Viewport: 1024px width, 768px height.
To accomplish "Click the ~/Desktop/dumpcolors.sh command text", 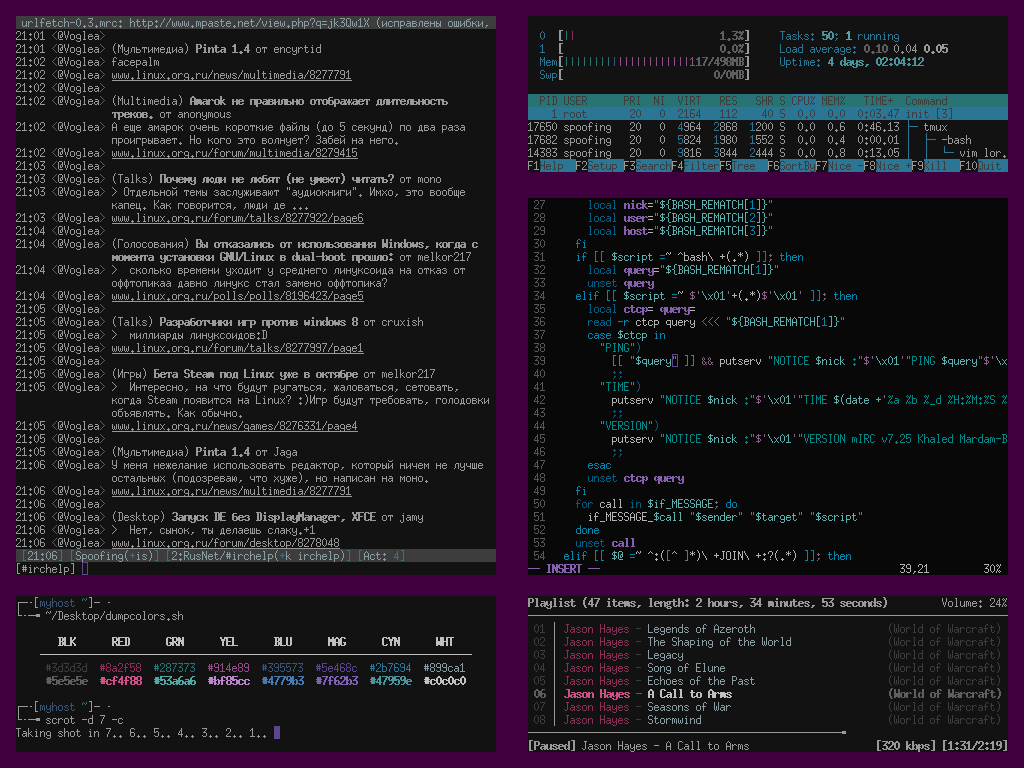I will [x=114, y=616].
